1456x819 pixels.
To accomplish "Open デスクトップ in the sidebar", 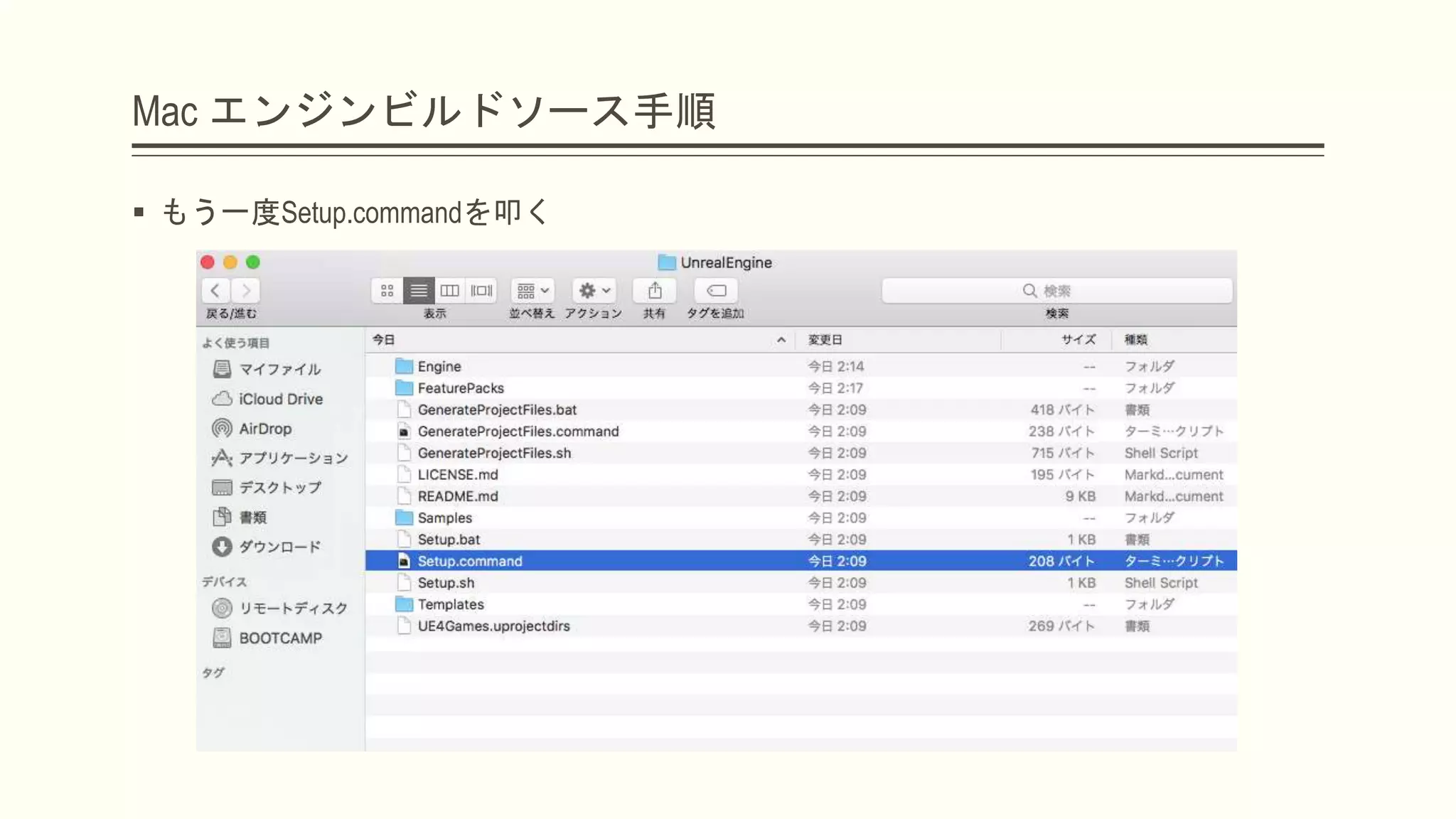I will click(267, 488).
